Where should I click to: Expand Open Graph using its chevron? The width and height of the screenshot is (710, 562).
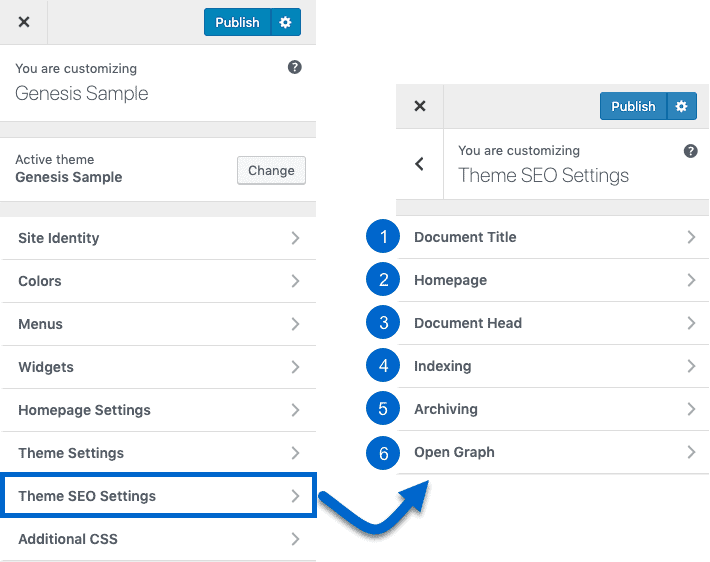tap(691, 452)
